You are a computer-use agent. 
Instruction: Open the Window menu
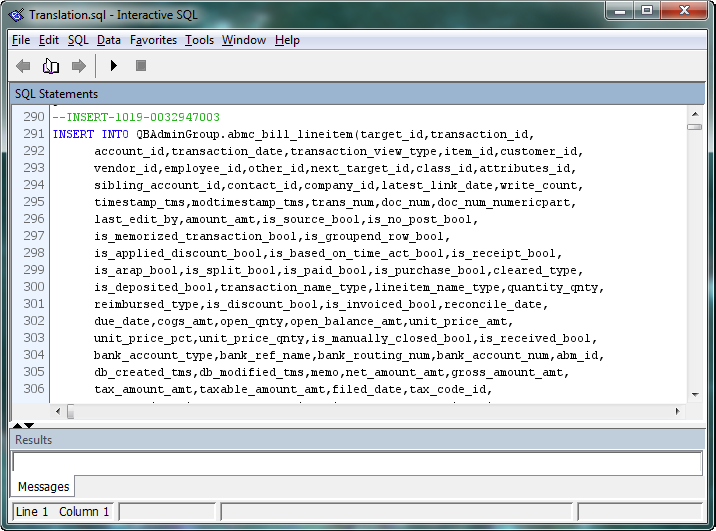[x=244, y=40]
